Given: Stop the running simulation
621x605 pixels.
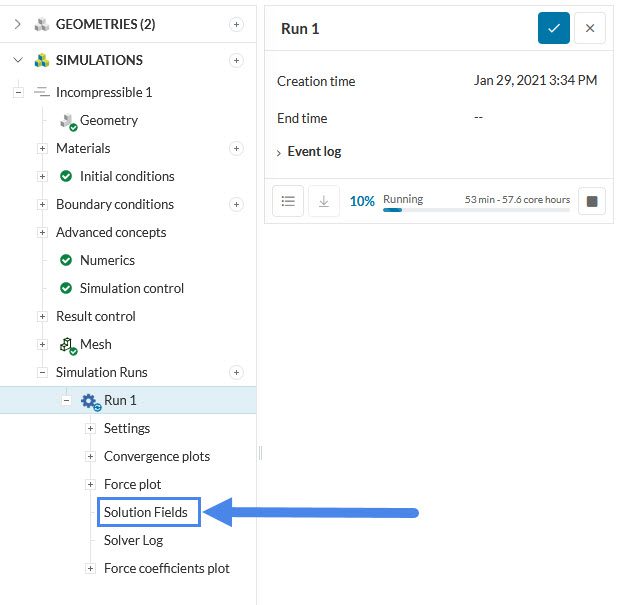Looking at the screenshot, I should tap(592, 201).
